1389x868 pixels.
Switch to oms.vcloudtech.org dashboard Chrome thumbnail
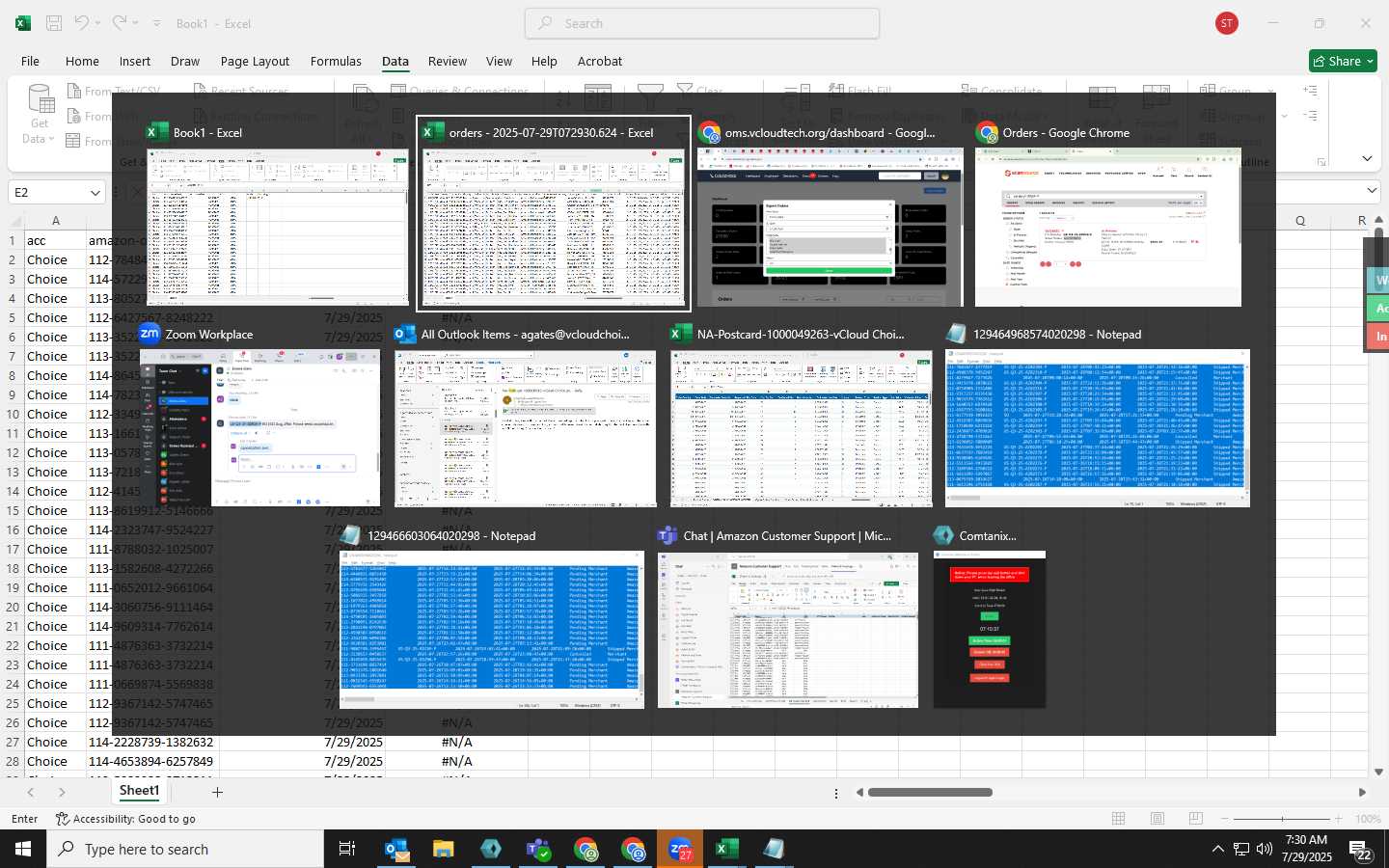tap(830, 214)
